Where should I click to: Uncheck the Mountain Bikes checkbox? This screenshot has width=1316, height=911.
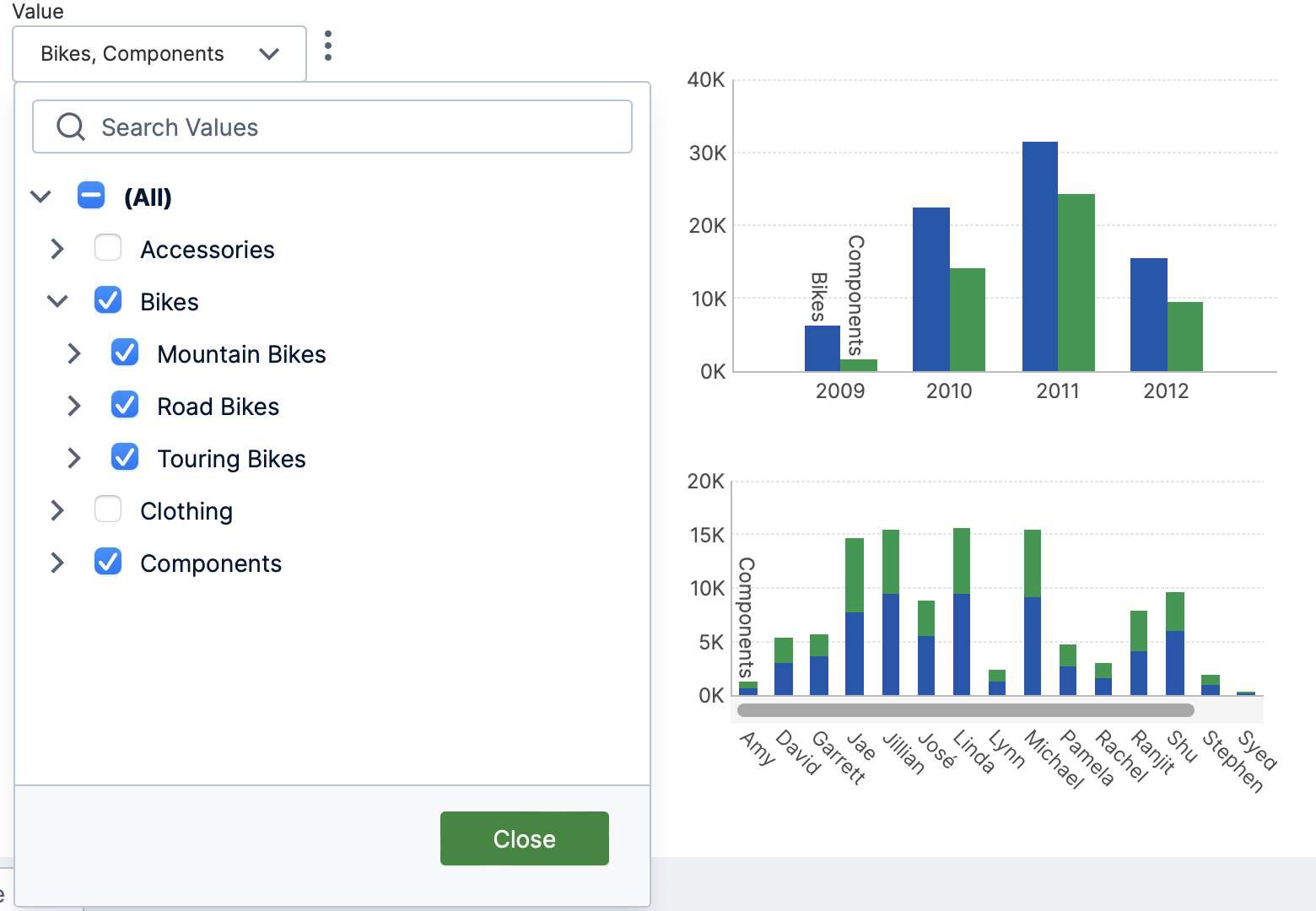[125, 353]
